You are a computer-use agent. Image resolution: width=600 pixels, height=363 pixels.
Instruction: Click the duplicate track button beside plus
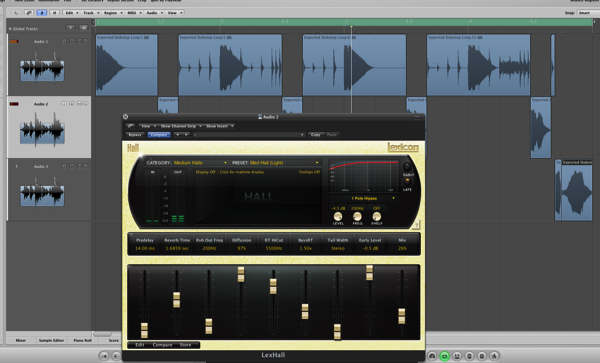point(83,28)
